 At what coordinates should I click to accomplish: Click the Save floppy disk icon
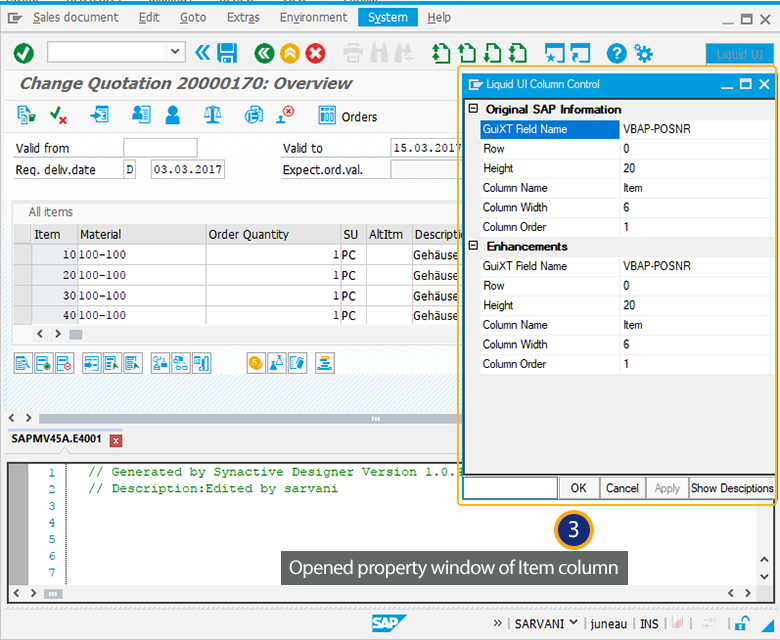(227, 53)
